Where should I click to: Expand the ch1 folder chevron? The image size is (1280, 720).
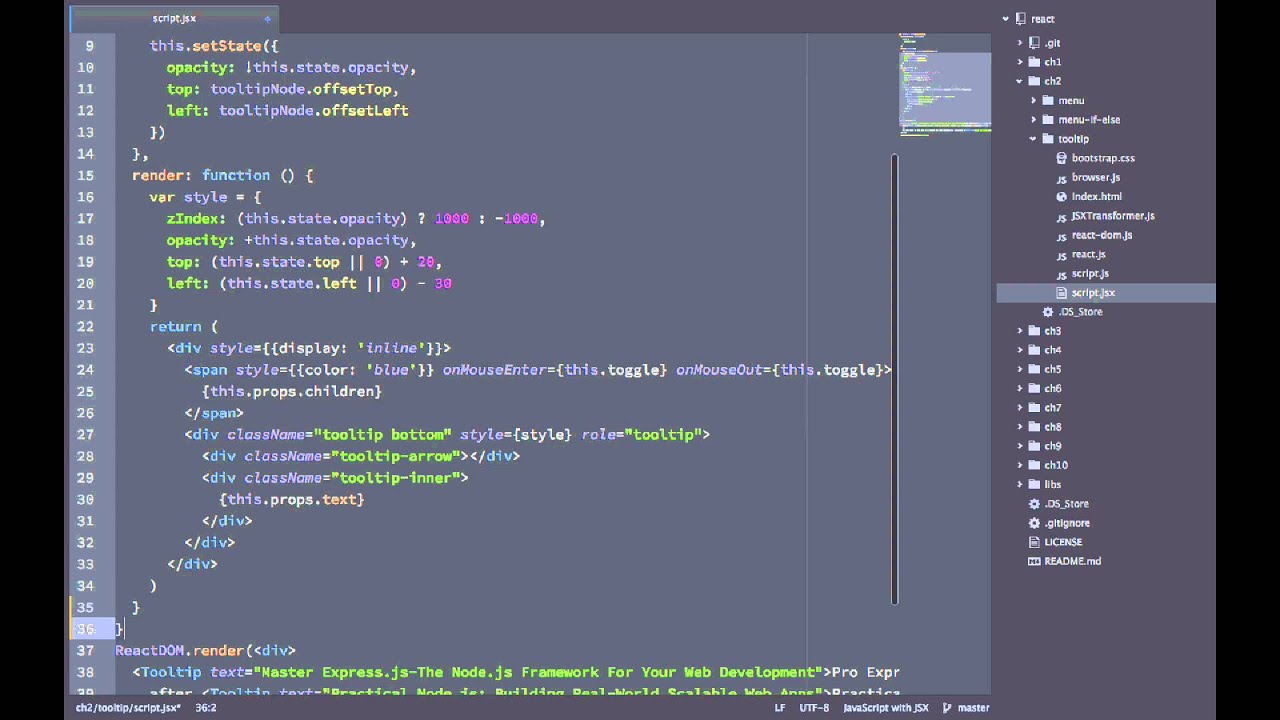tap(1020, 62)
